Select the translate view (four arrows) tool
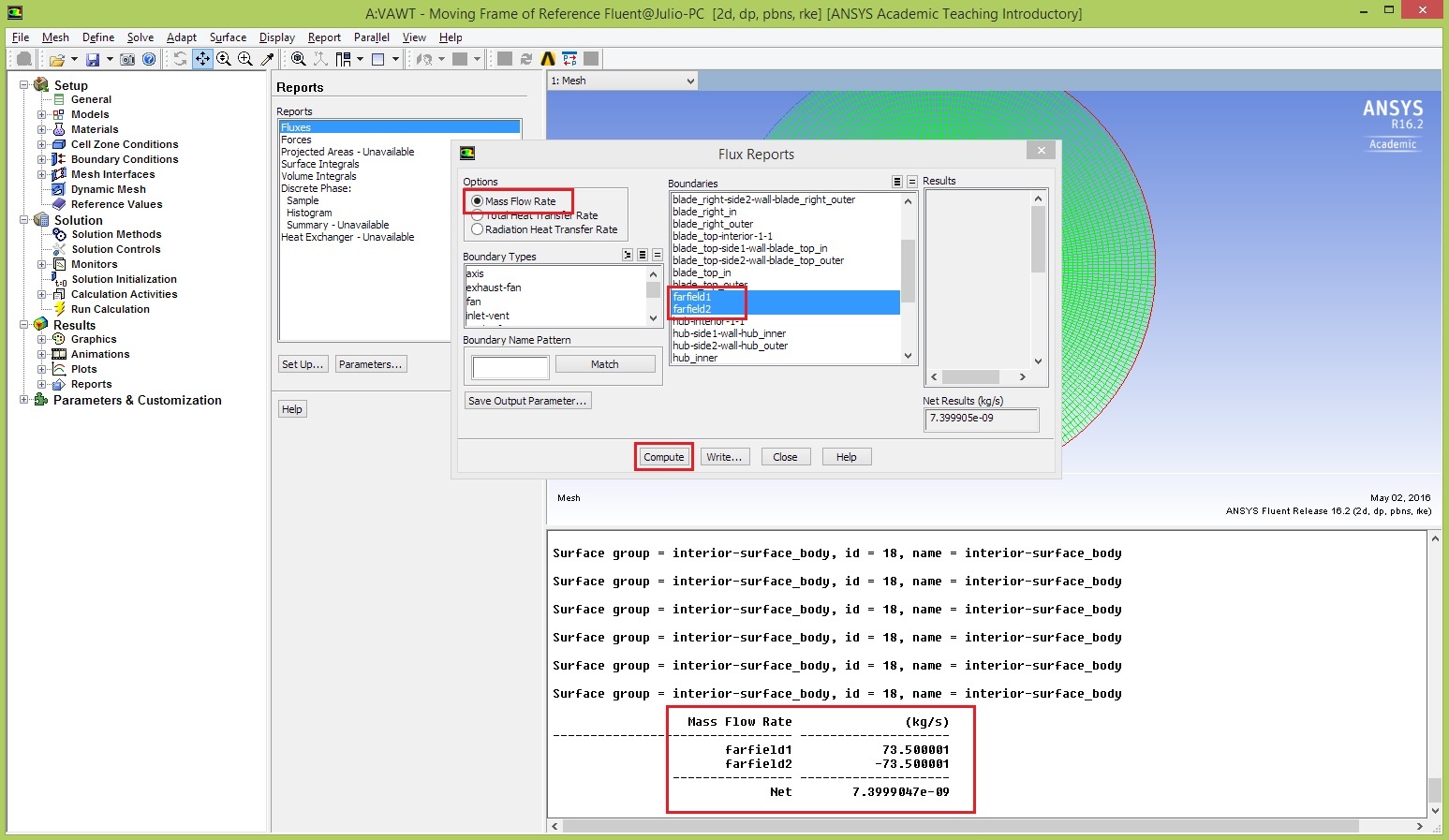1449x840 pixels. point(202,59)
